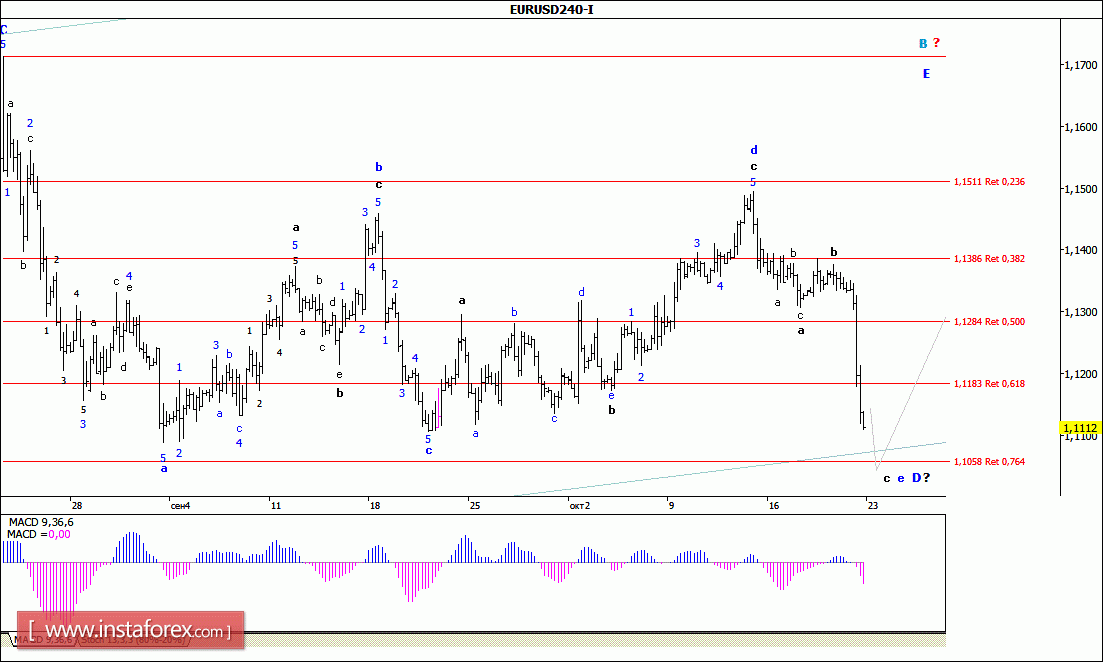The width and height of the screenshot is (1103, 662).
Task: Click the 1,1183 Ret 0,618 level label
Action: pyautogui.click(x=989, y=383)
